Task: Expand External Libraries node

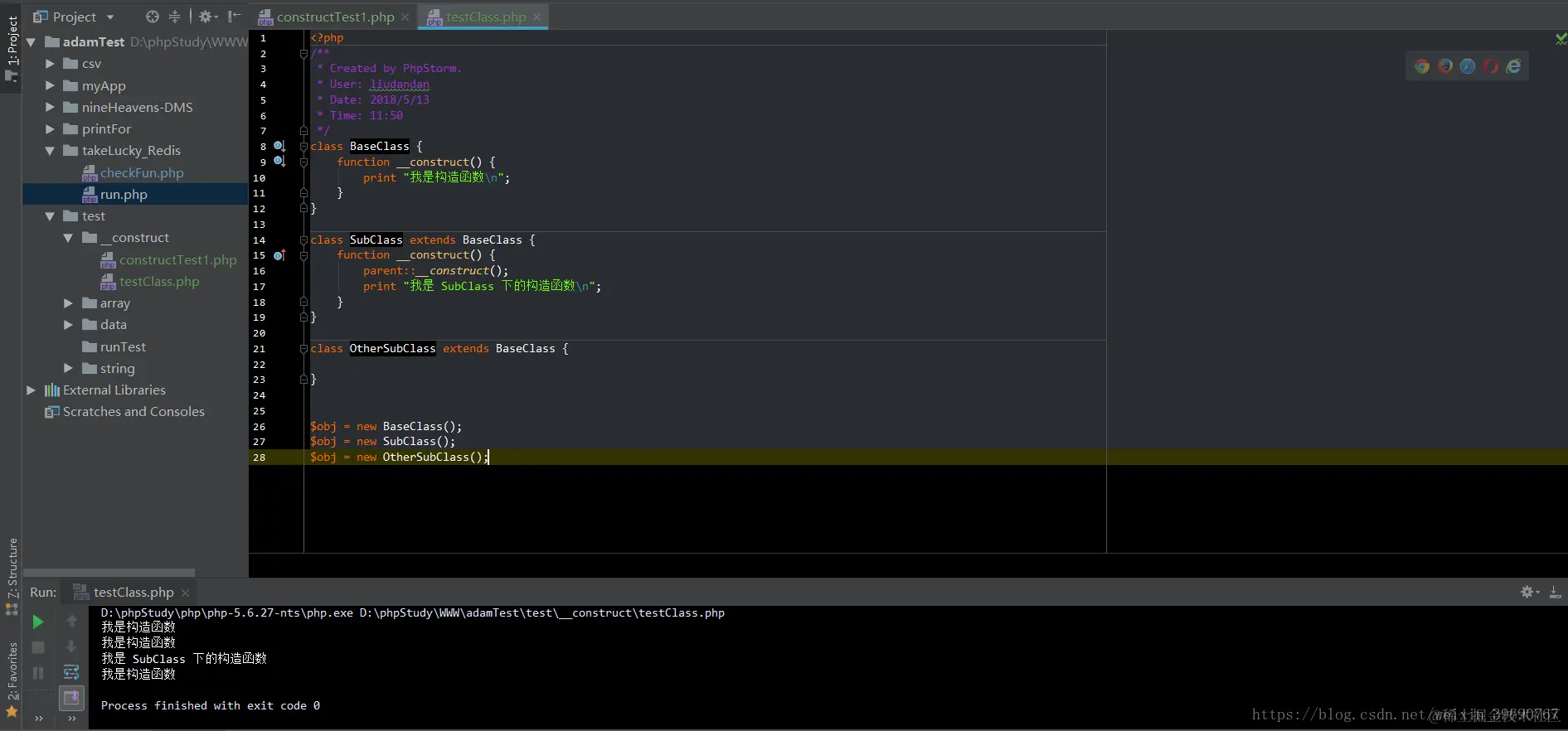Action: [x=31, y=390]
